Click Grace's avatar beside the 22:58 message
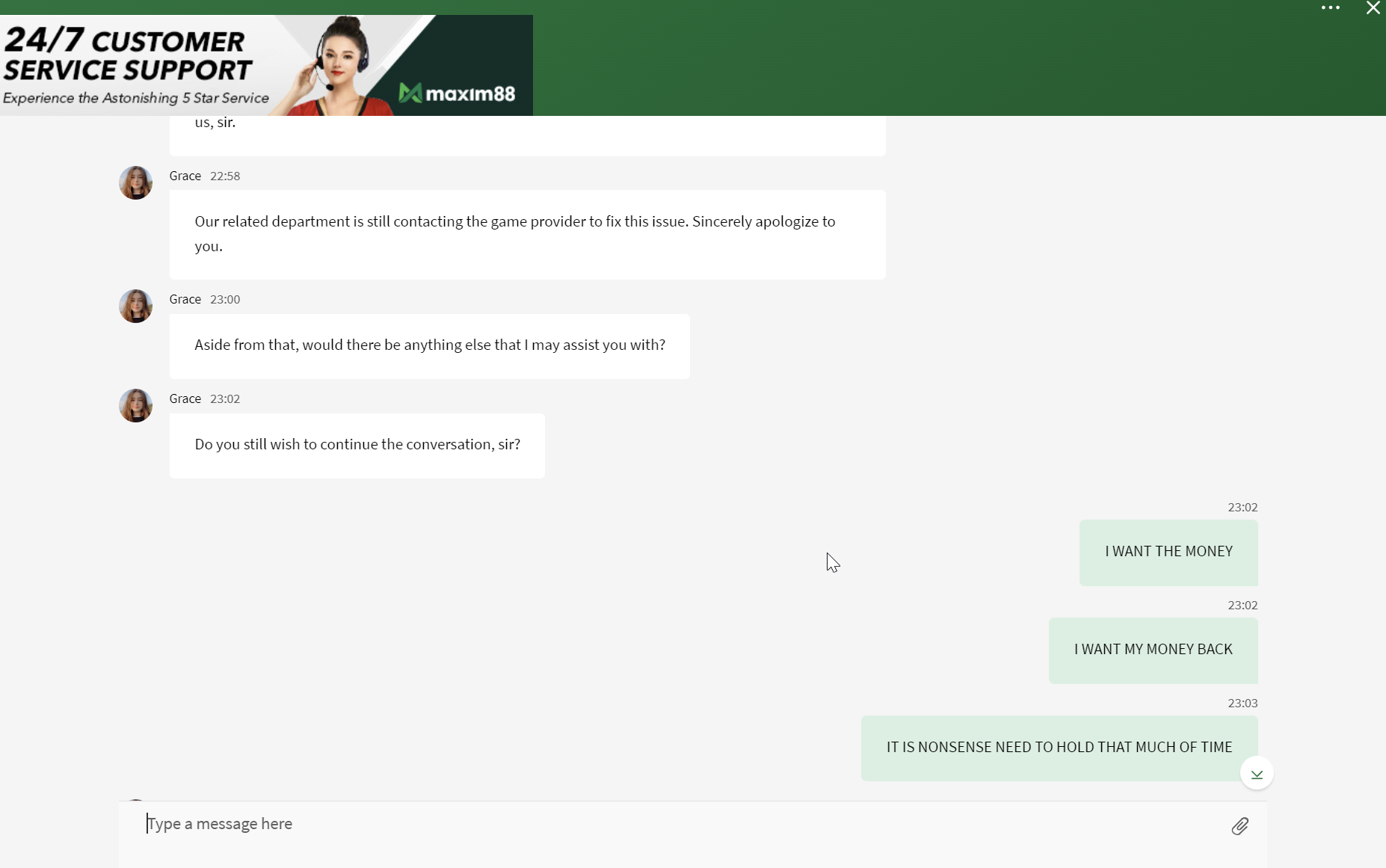 tap(135, 182)
